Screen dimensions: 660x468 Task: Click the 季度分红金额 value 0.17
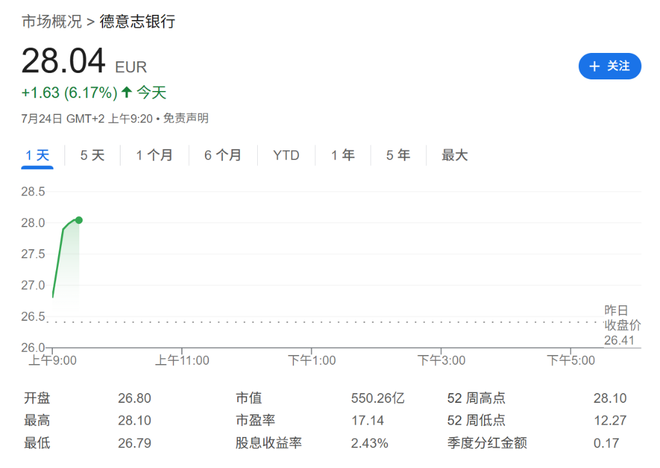click(606, 443)
